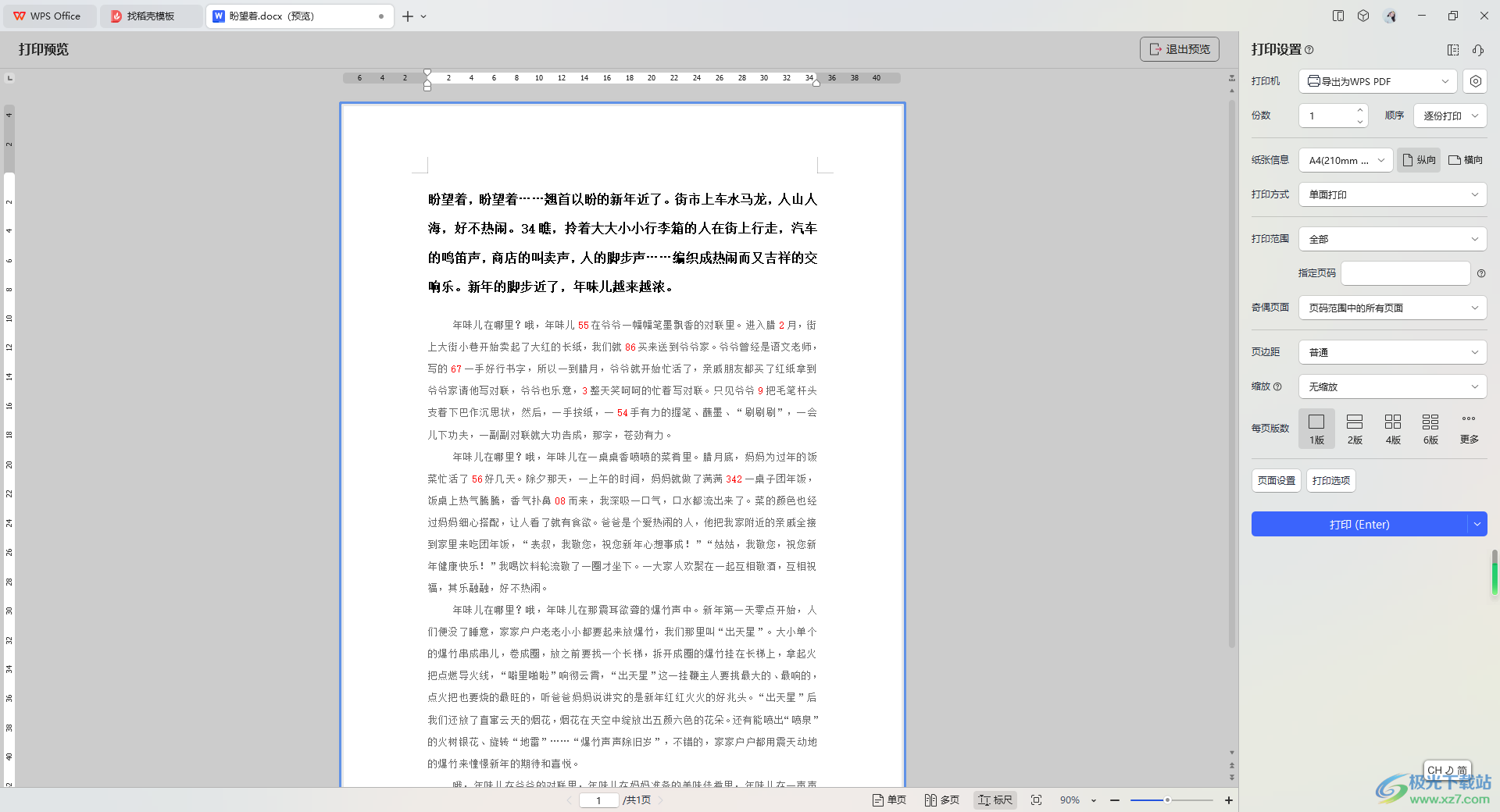The height and width of the screenshot is (812, 1500).
Task: Switch to the WPS Office home tab
Action: point(48,16)
